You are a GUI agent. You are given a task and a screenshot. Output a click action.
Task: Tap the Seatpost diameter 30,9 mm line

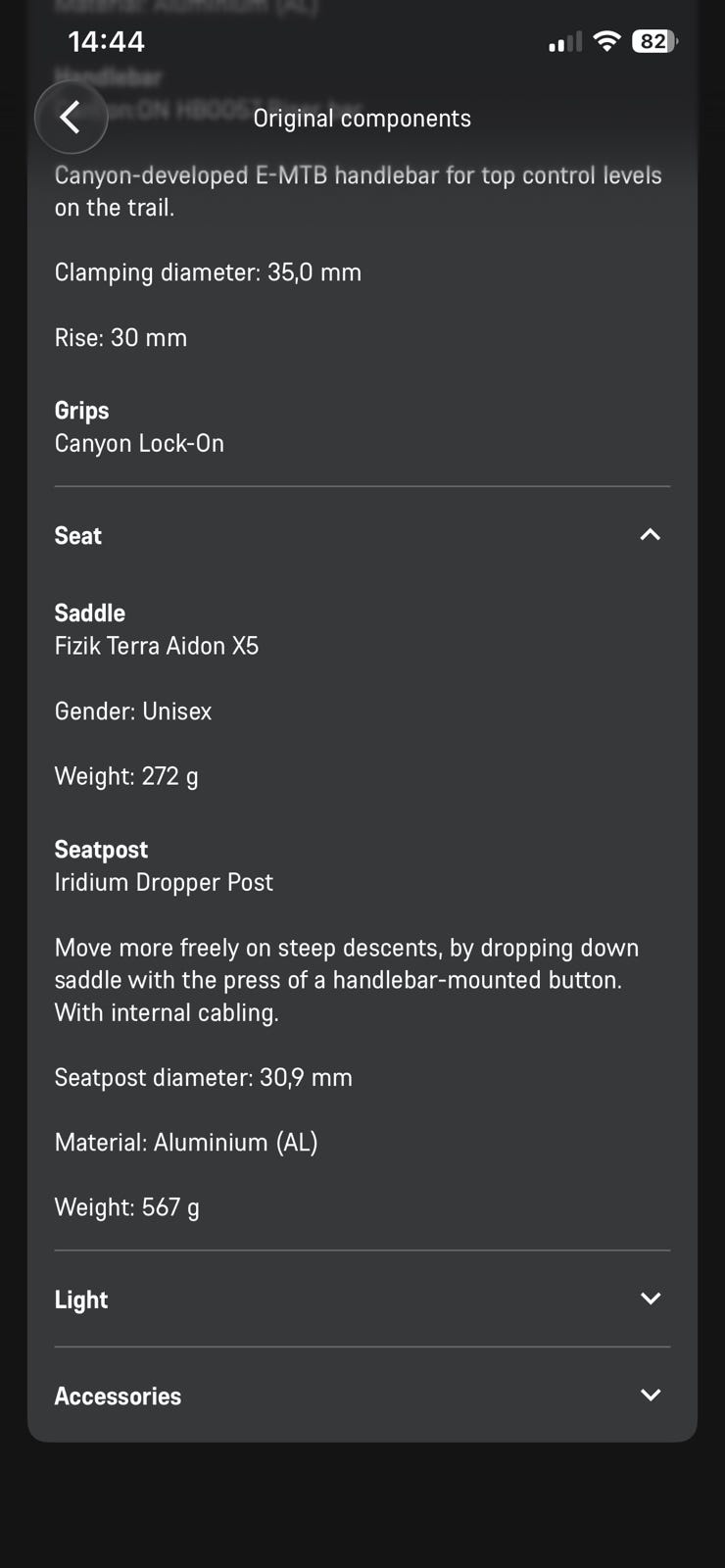pos(204,1077)
